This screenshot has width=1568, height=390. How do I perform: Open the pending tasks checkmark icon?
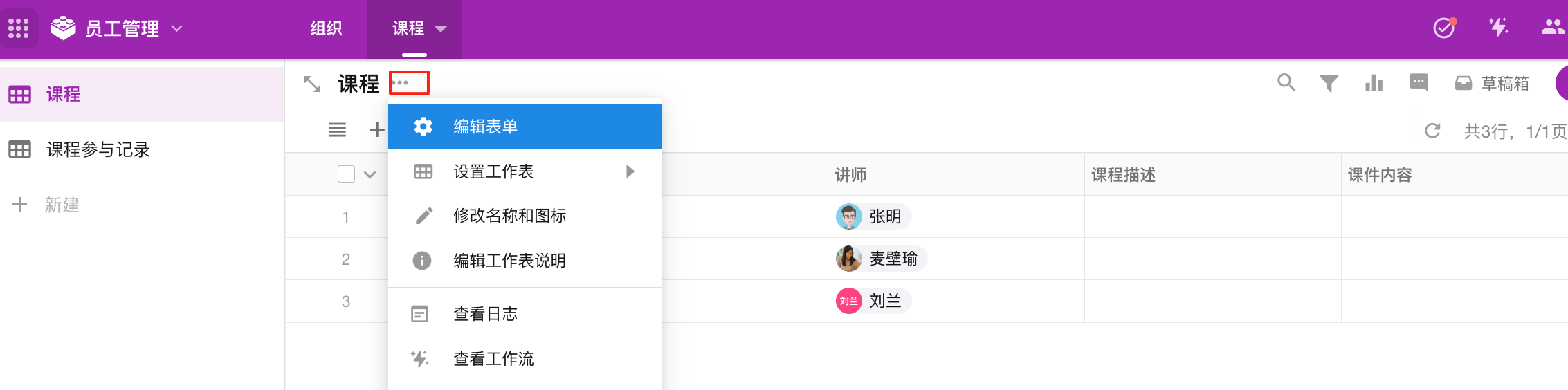point(1444,28)
